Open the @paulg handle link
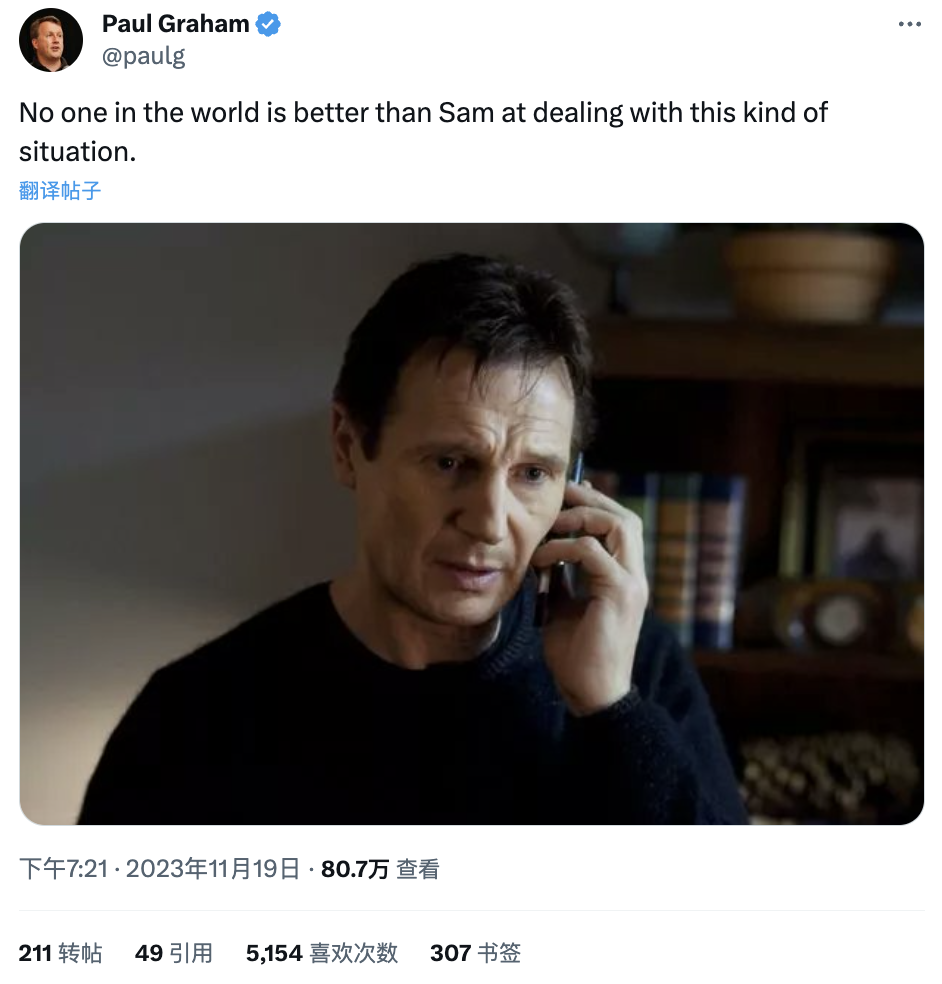This screenshot has width=942, height=984. (144, 56)
